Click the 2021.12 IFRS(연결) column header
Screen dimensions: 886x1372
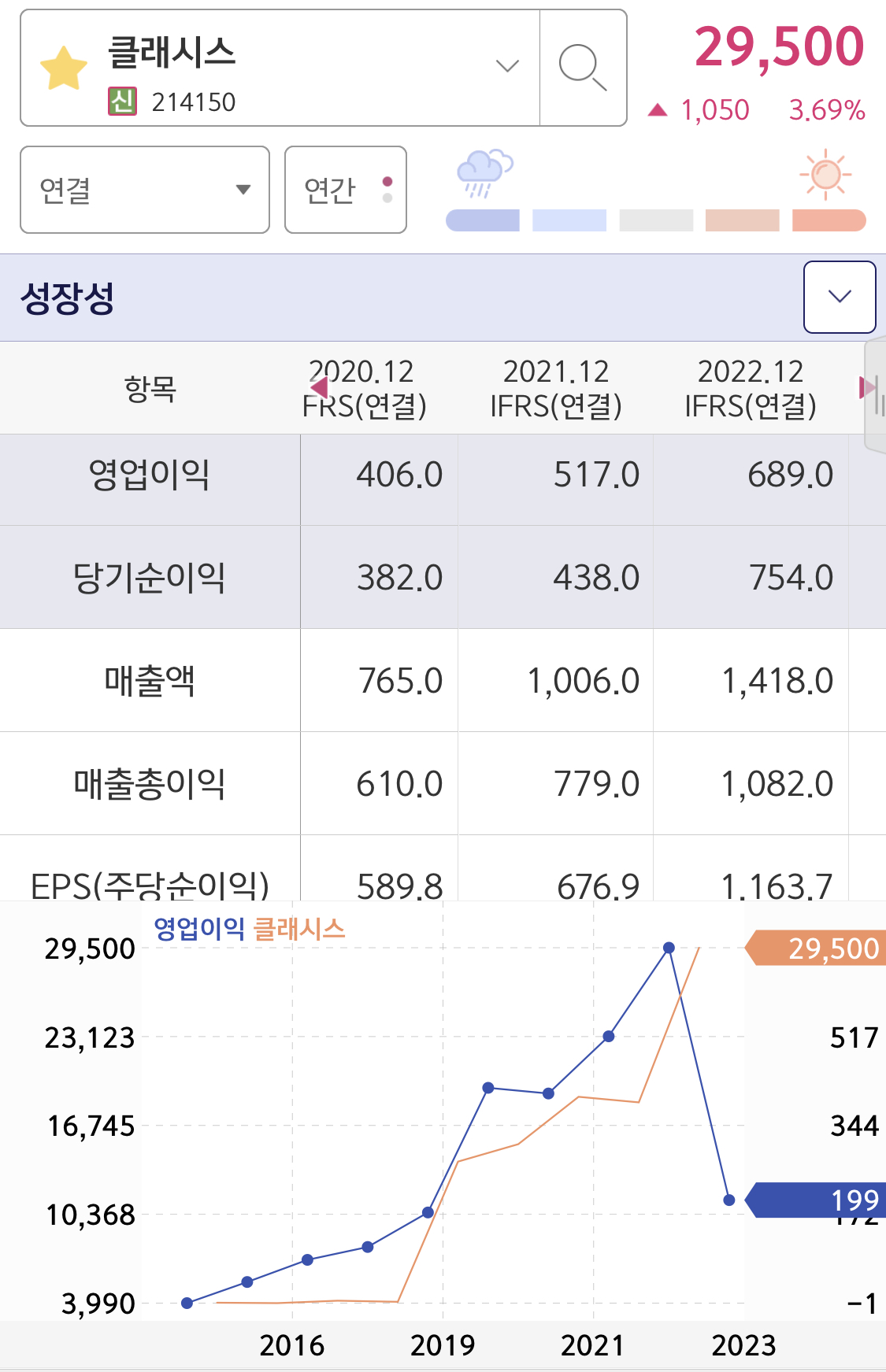pos(556,388)
